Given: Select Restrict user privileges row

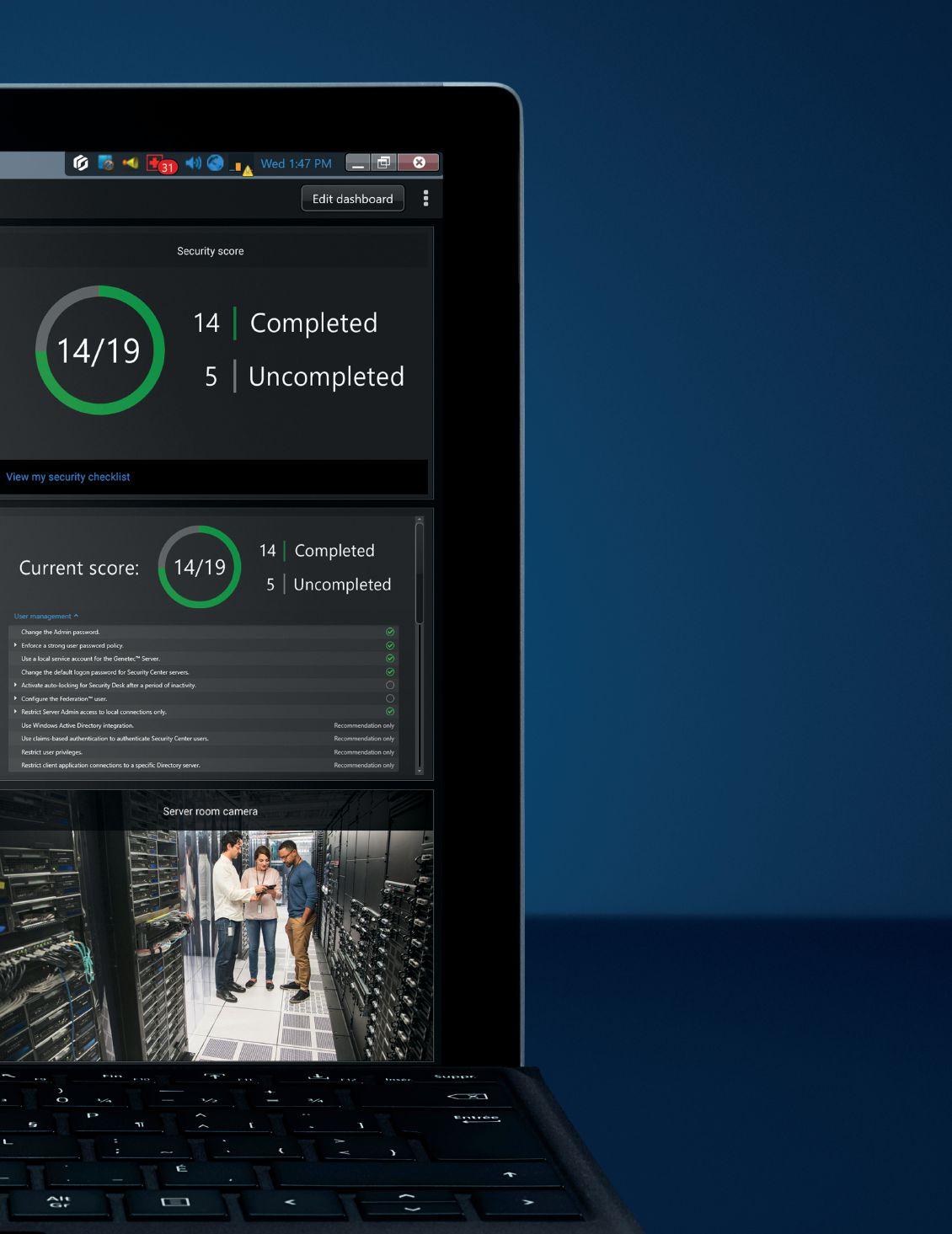Looking at the screenshot, I should click(203, 752).
